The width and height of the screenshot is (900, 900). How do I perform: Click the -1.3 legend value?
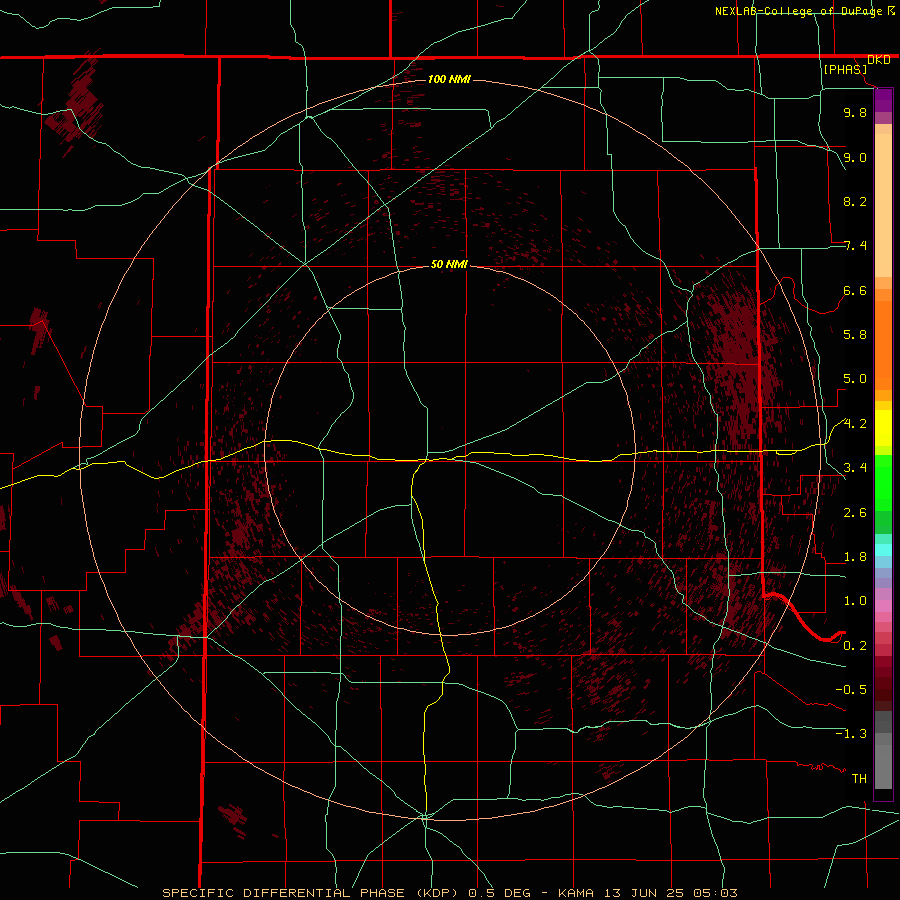851,734
